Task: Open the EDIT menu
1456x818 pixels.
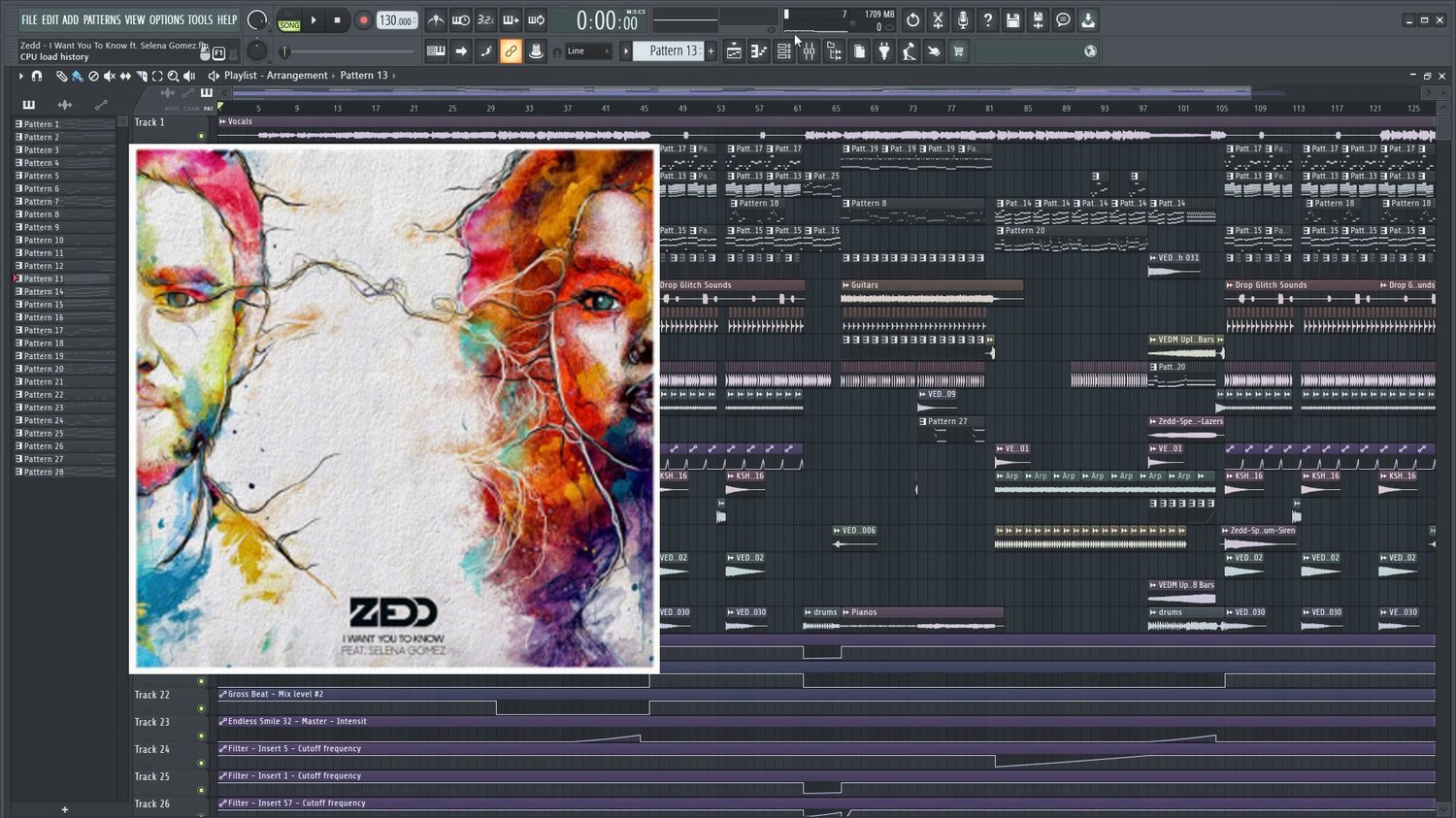Action: tap(50, 19)
